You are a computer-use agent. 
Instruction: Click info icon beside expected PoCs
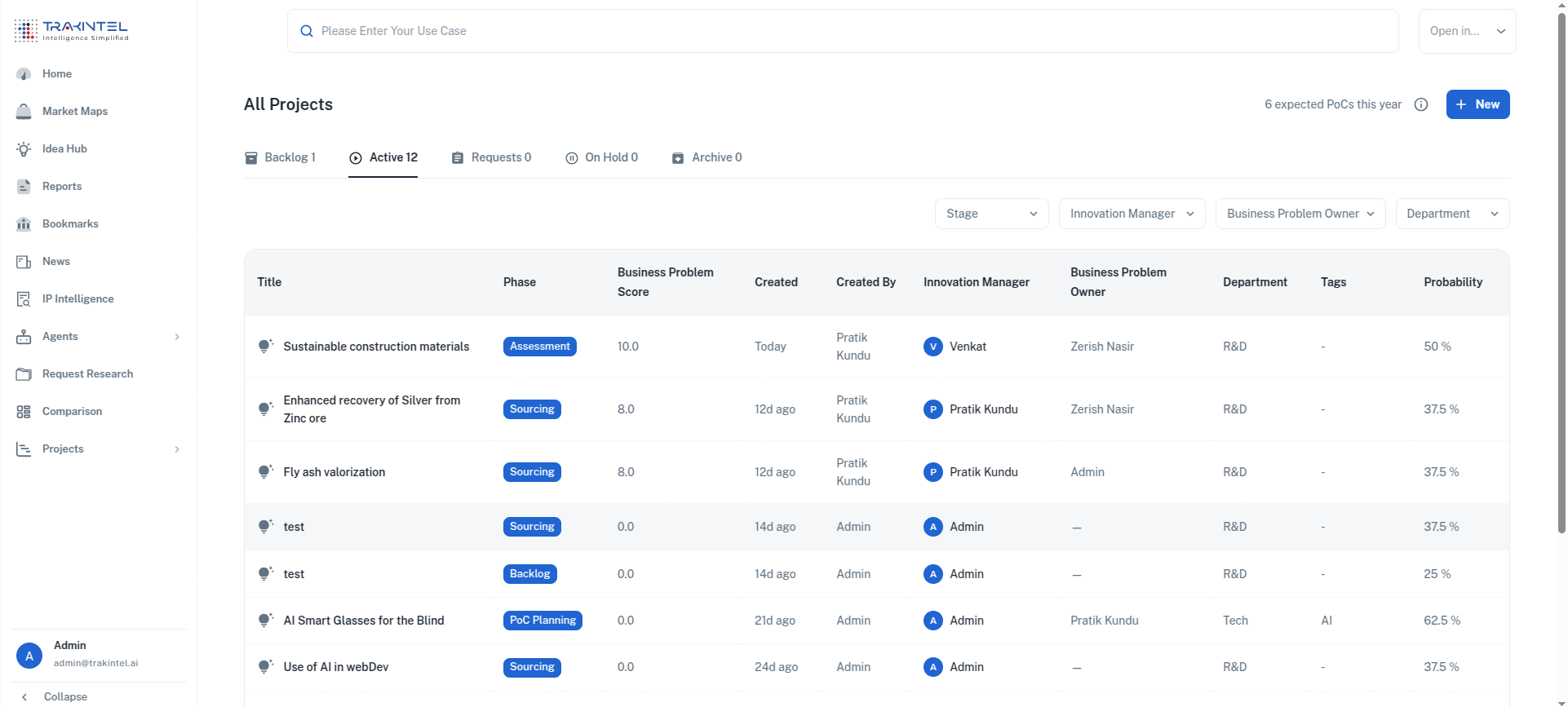tap(1421, 104)
